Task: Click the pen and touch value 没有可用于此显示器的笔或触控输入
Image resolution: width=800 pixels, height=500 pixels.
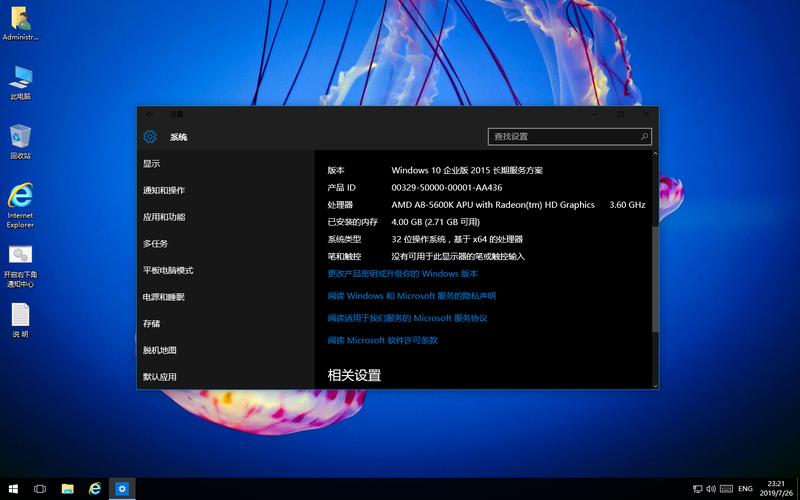Action: tap(458, 257)
